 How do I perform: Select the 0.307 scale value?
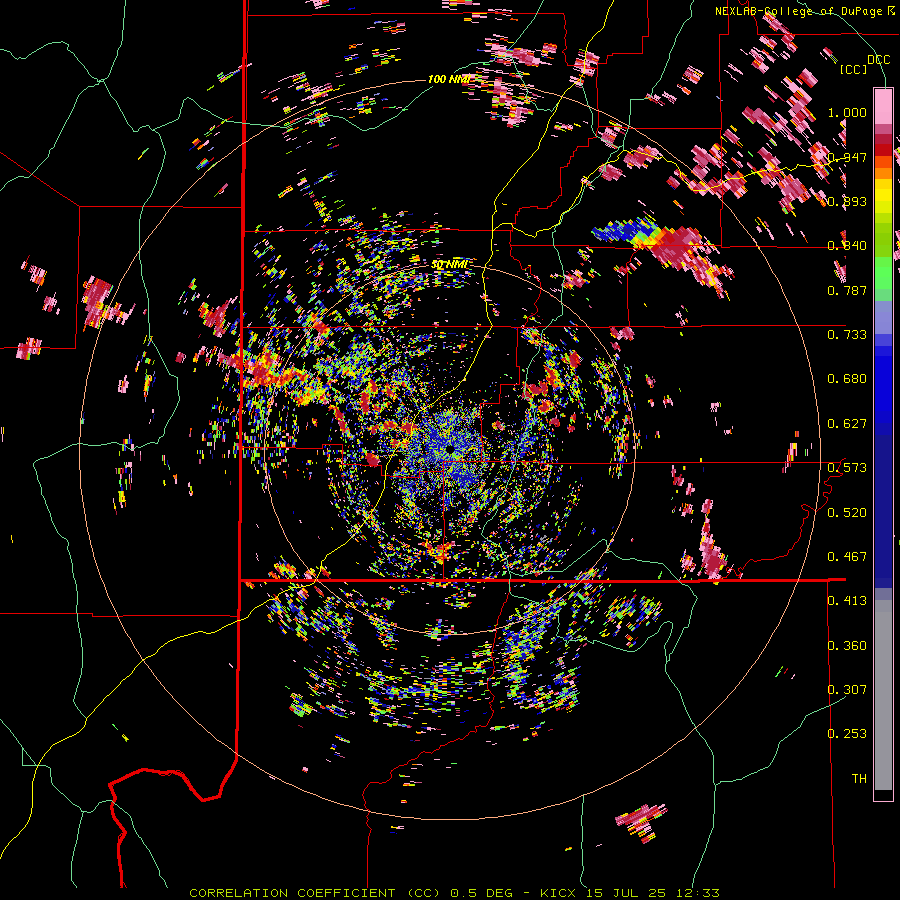coord(847,690)
